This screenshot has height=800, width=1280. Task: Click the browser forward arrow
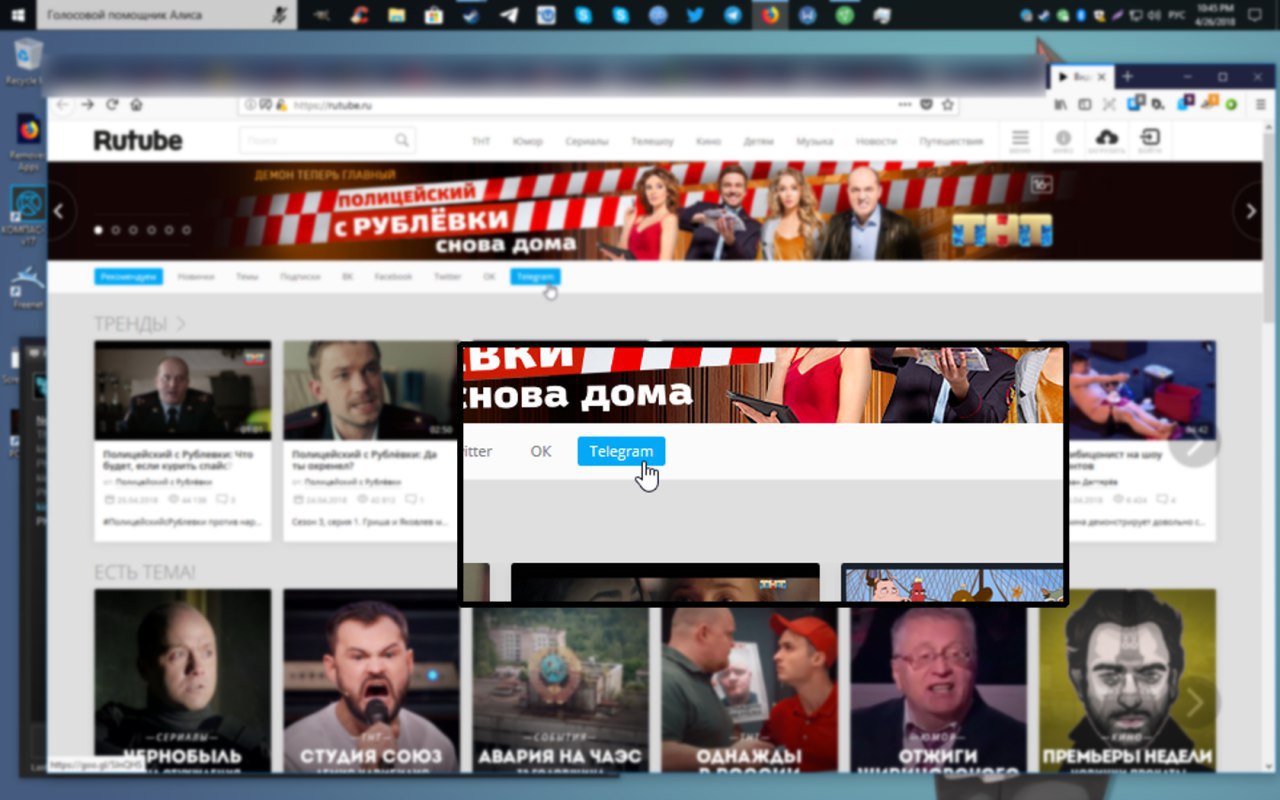point(88,104)
